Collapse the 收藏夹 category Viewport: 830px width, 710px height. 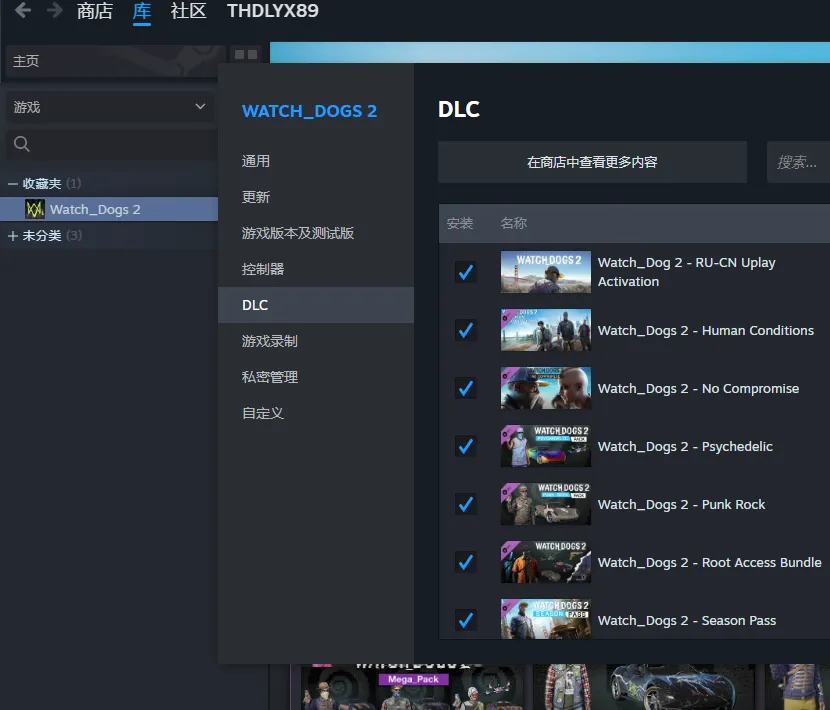point(13,184)
